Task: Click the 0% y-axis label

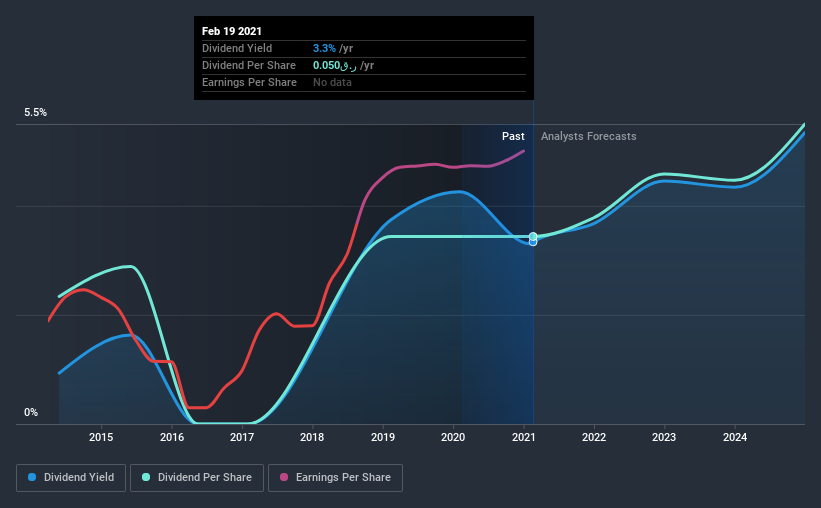Action: point(31,413)
